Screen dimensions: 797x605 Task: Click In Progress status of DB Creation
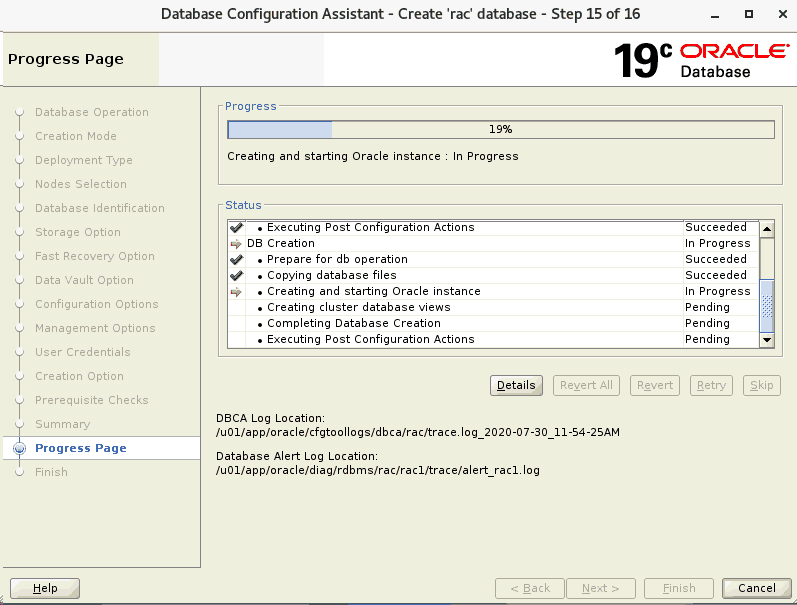point(717,243)
